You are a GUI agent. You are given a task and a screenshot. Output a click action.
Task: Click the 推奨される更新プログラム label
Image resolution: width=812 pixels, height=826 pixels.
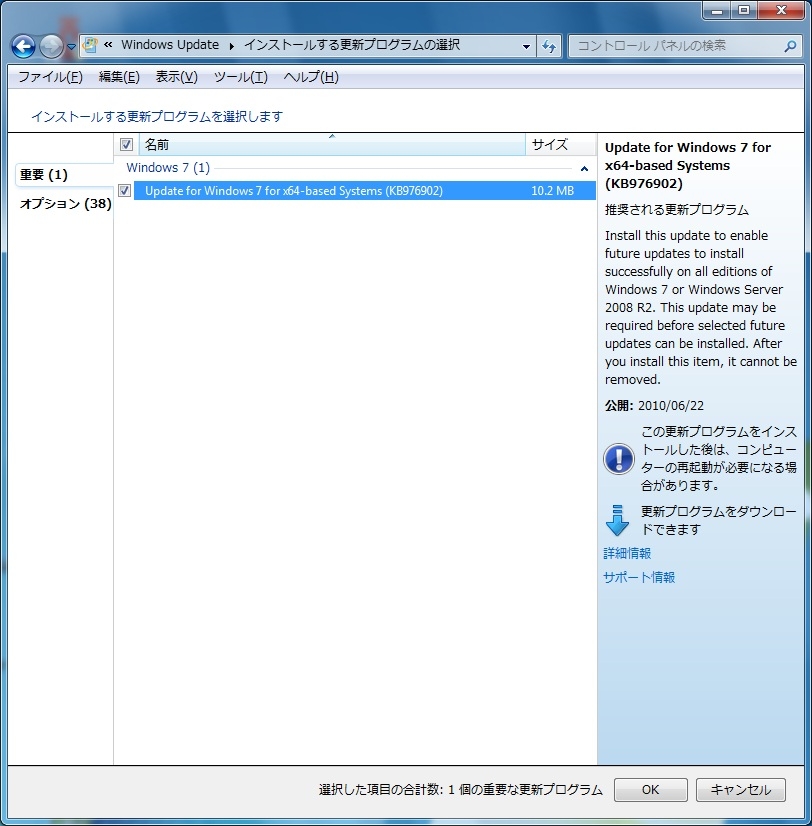(x=677, y=210)
